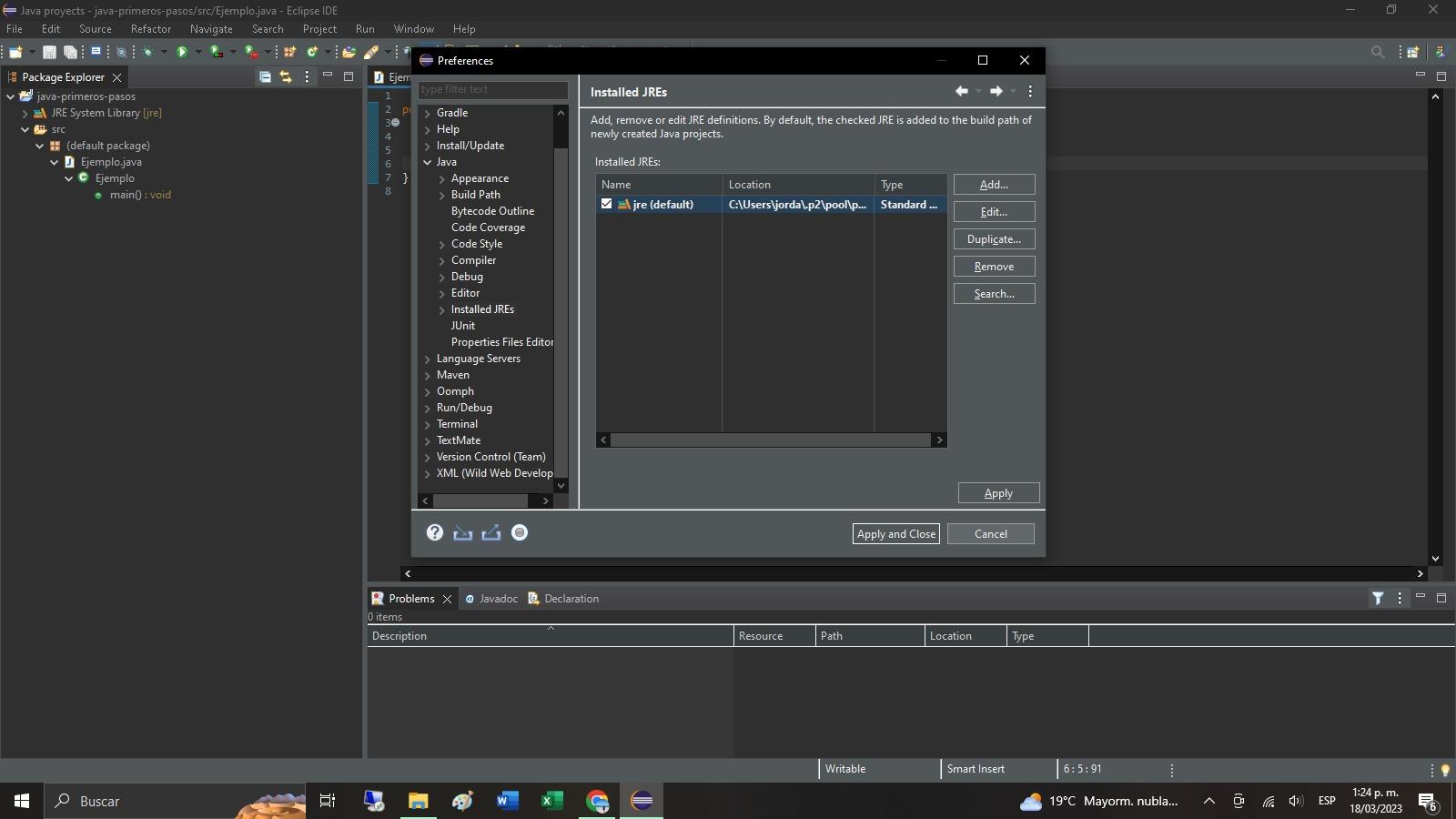Open Google Chrome from the taskbar
The width and height of the screenshot is (1456, 819).
pos(597,801)
